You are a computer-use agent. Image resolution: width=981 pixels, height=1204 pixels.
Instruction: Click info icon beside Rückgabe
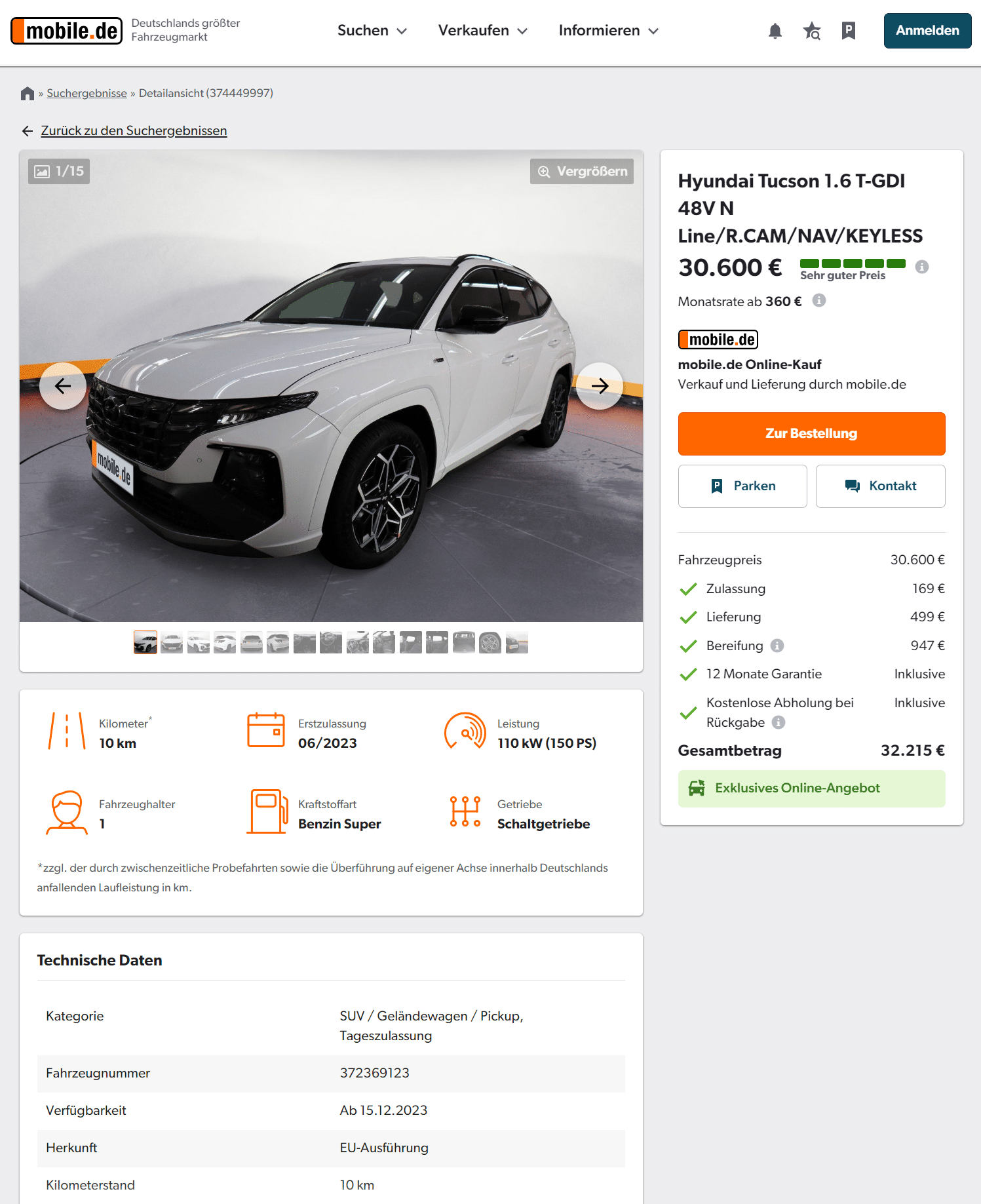(x=779, y=722)
